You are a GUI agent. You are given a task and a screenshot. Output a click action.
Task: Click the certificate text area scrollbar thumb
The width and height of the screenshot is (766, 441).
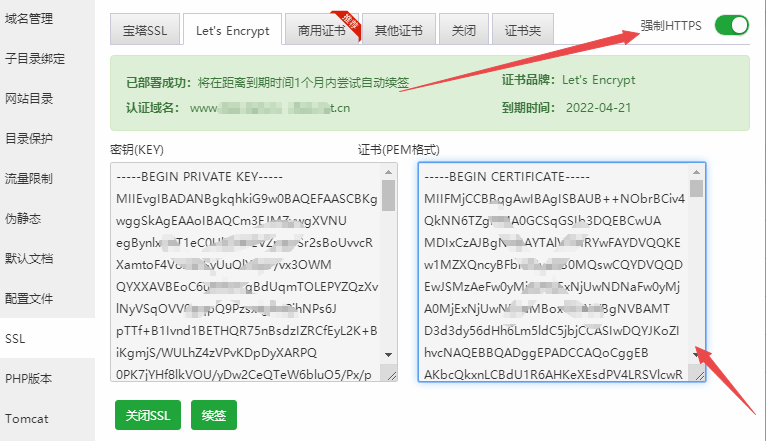[697, 189]
